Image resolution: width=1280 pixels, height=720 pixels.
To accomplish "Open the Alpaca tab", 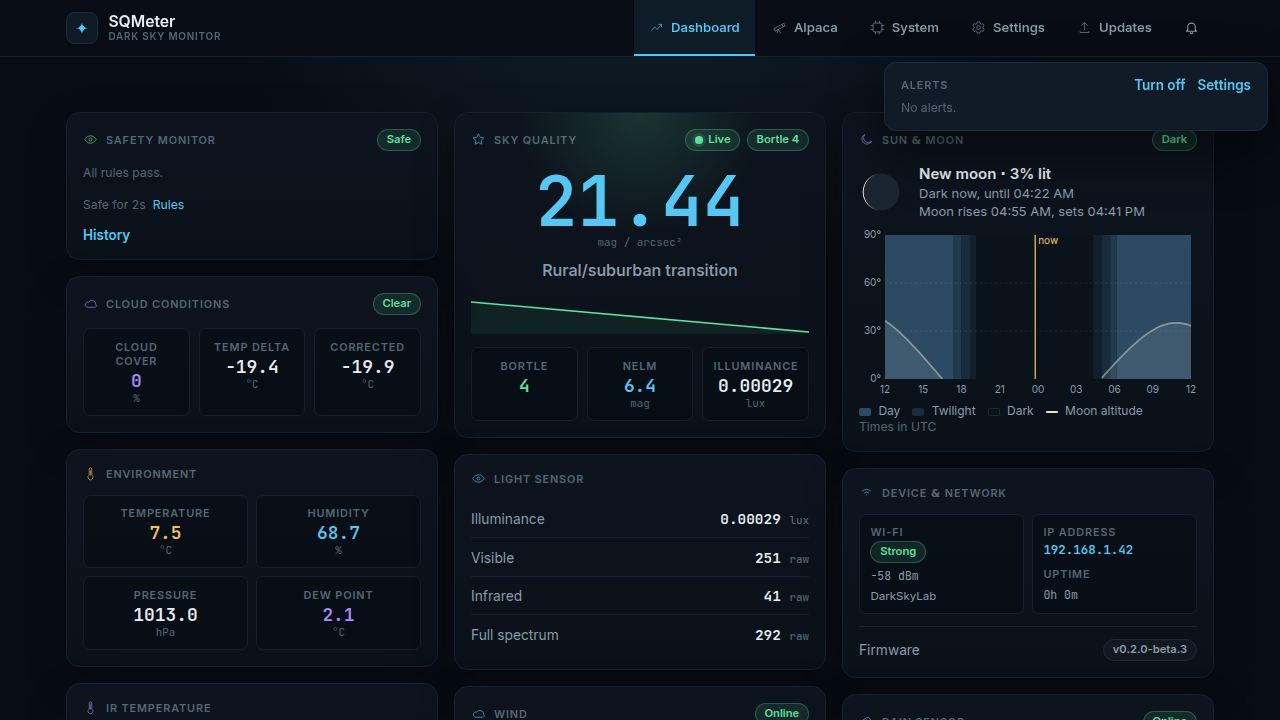I will coord(805,28).
